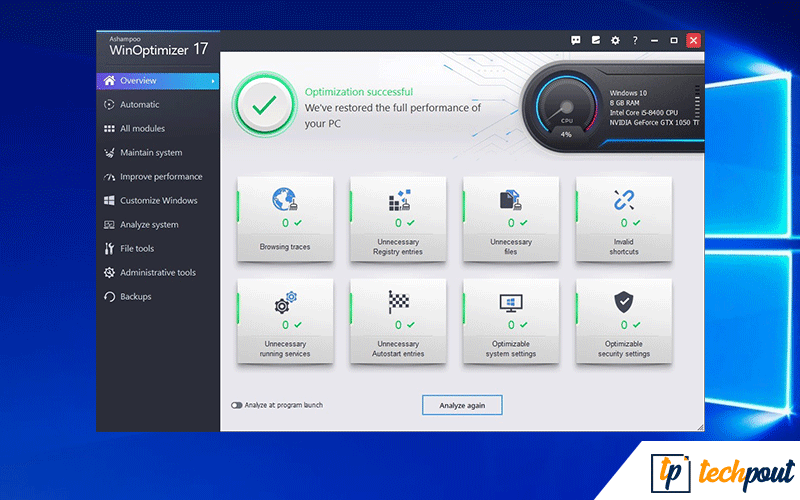This screenshot has height=500, width=800.
Task: Open the Automatic sidebar section
Action: click(x=139, y=104)
